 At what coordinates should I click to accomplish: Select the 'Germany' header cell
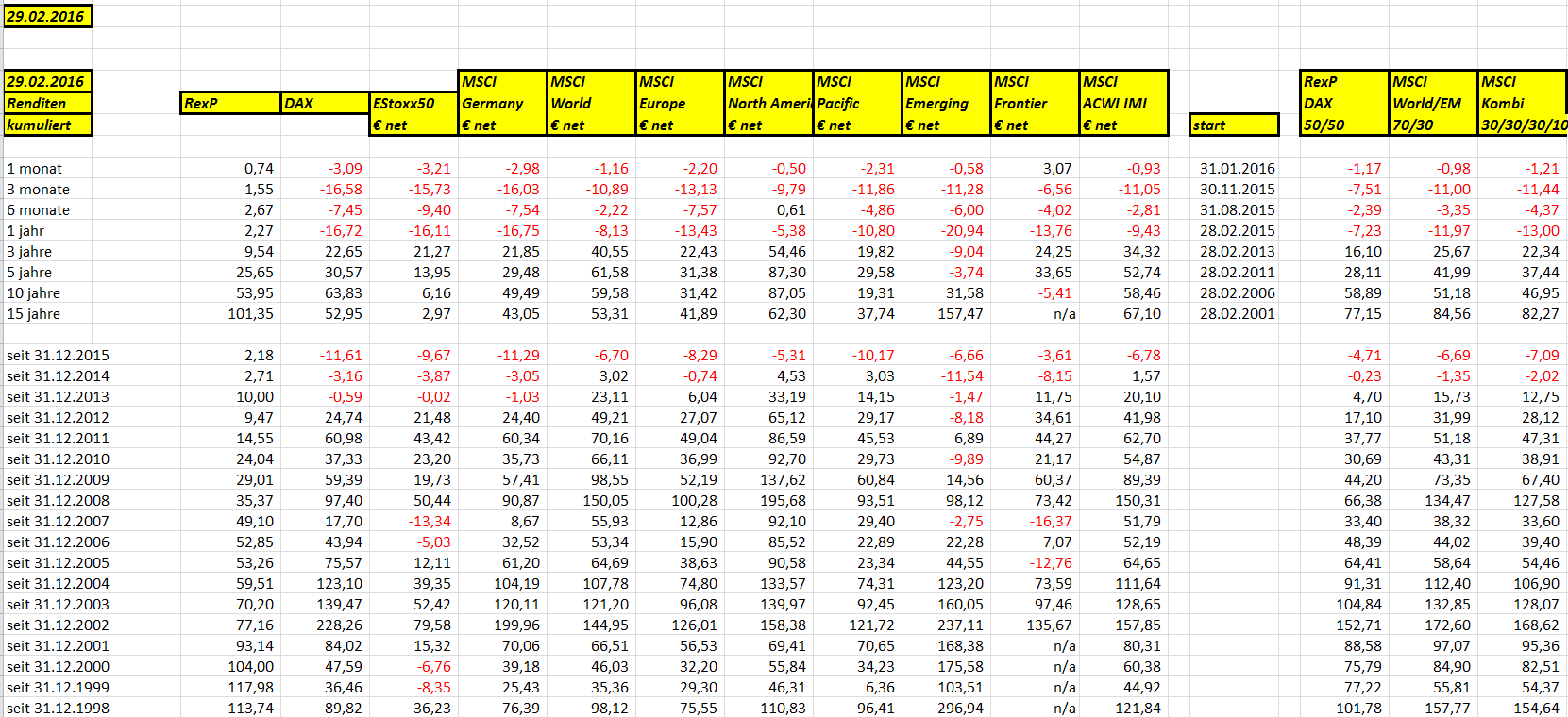(502, 103)
